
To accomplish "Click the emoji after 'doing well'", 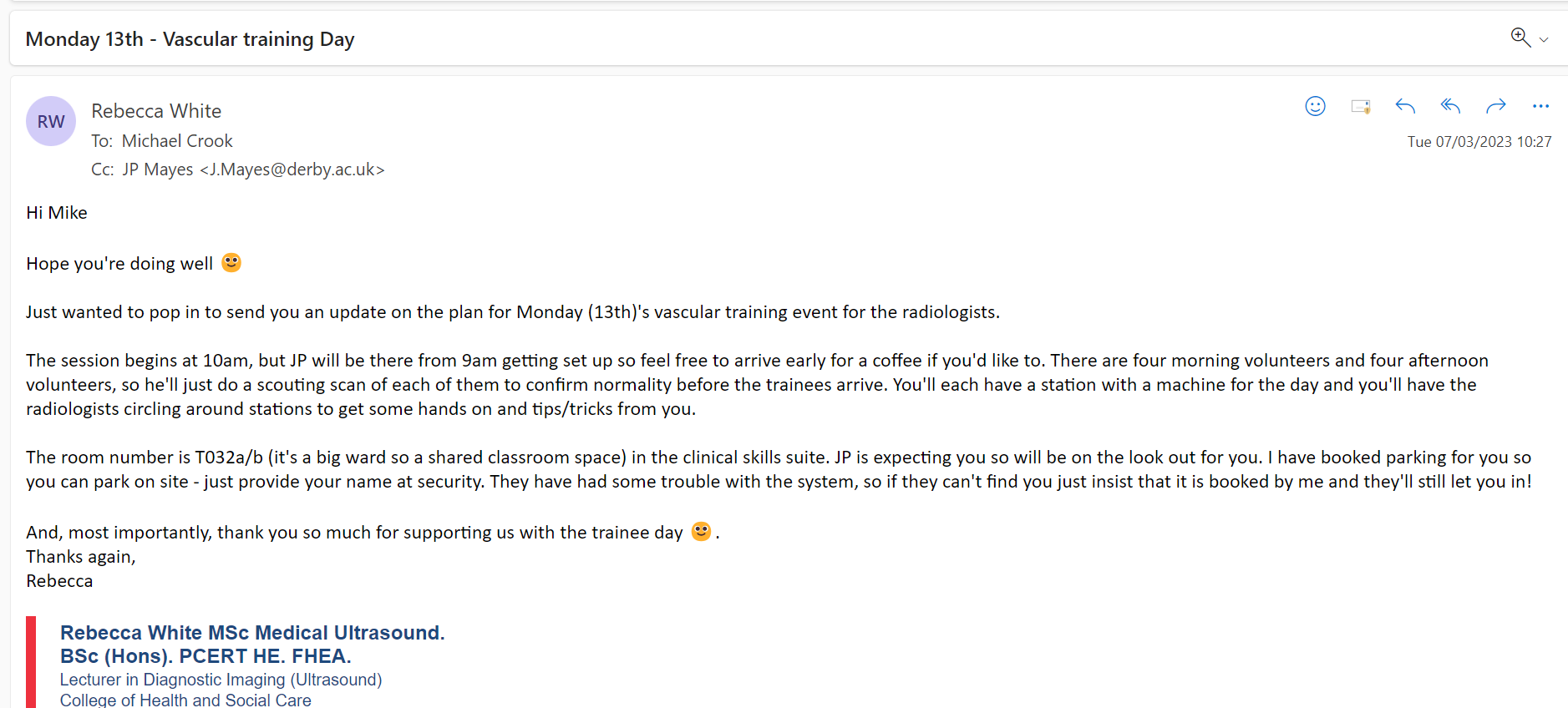I will pos(231,263).
